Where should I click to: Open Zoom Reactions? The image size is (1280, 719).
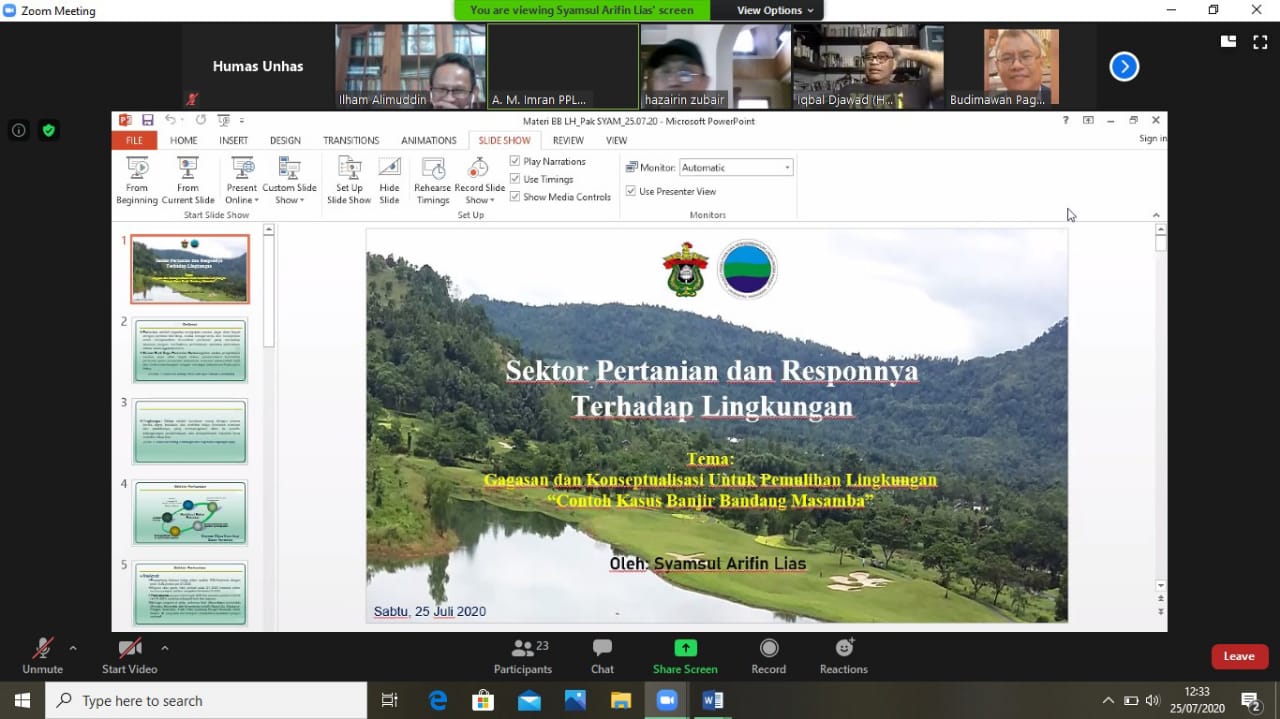click(844, 656)
